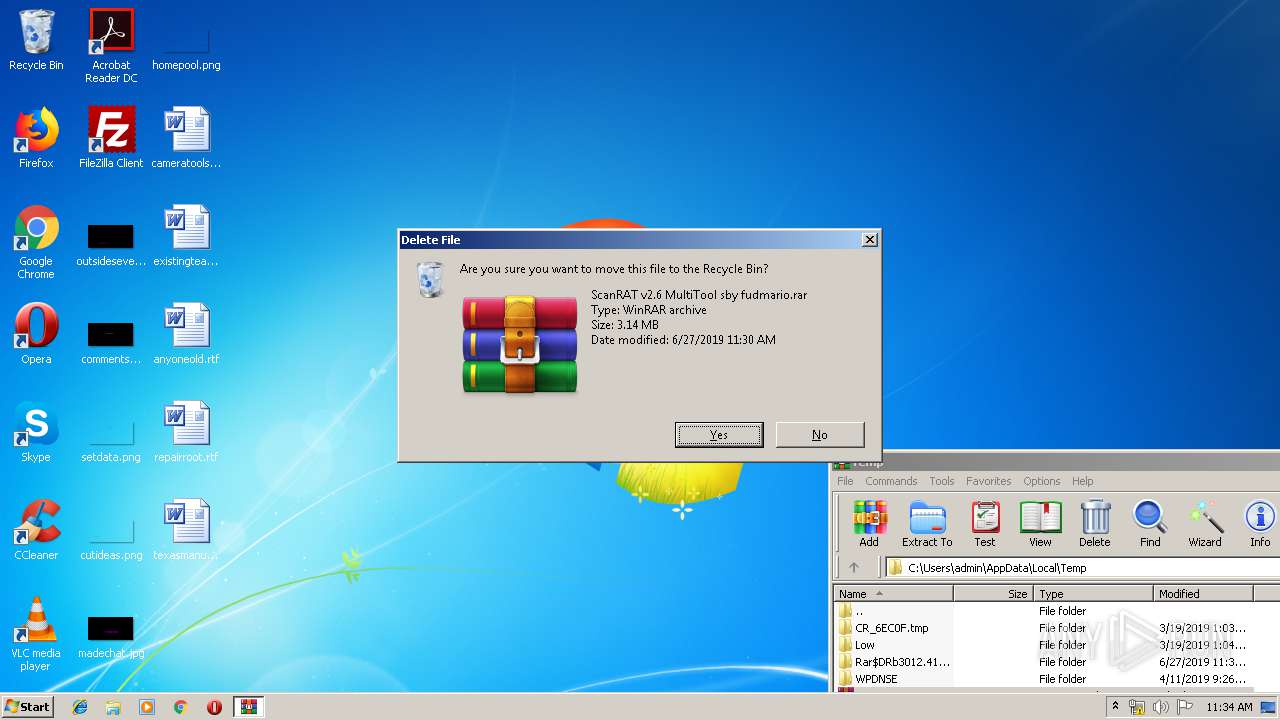1280x720 pixels.
Task: Select the FileZilla Client desktop shortcut
Action: pos(111,138)
